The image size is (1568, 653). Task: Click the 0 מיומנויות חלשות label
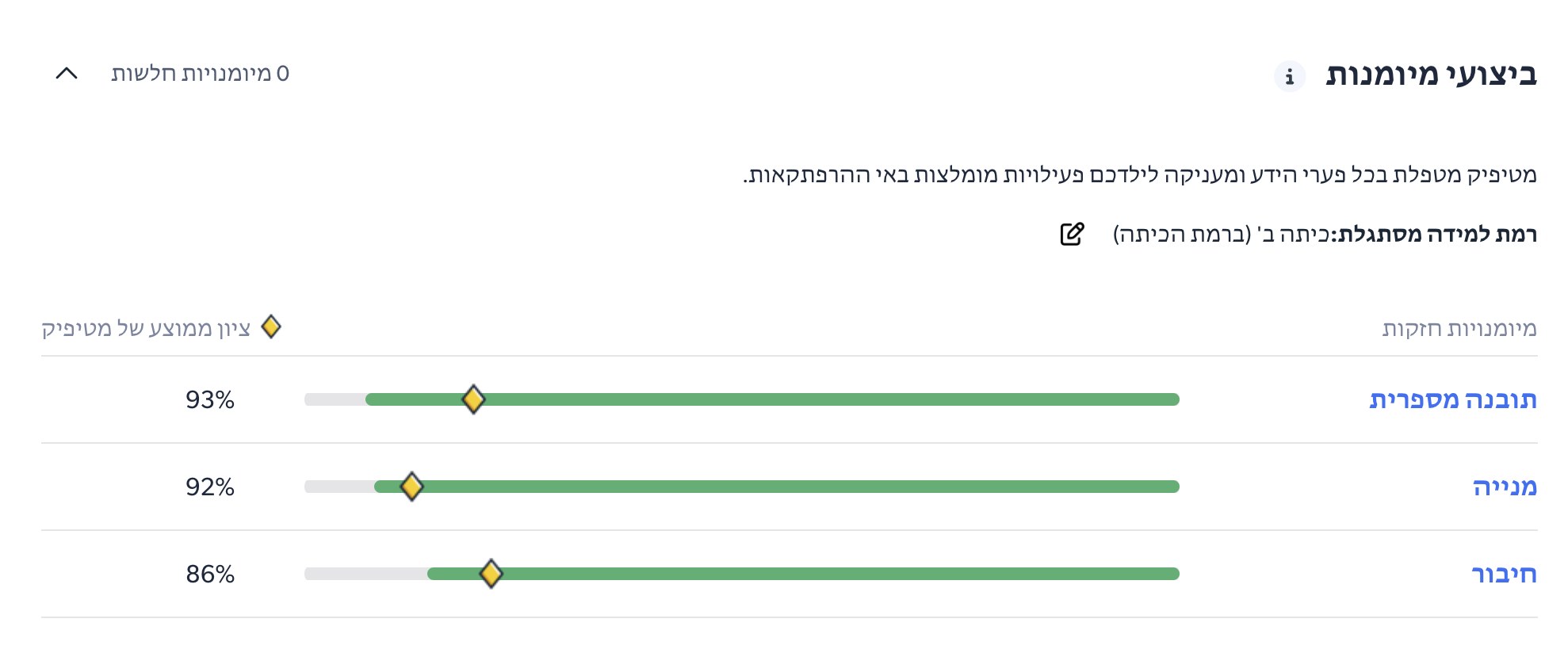[200, 74]
